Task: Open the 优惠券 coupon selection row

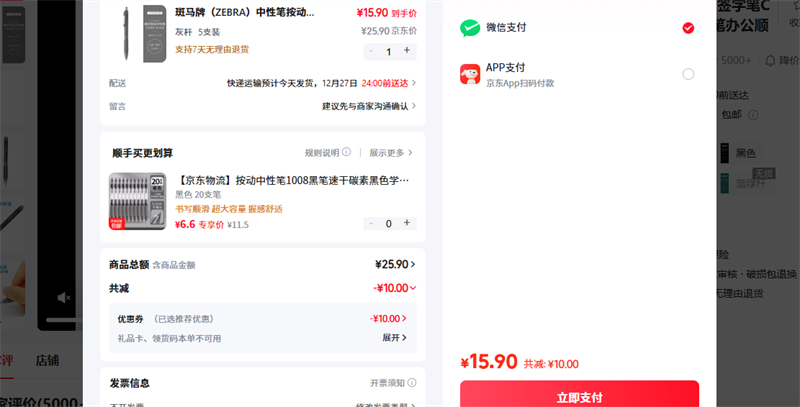Action: click(262, 319)
